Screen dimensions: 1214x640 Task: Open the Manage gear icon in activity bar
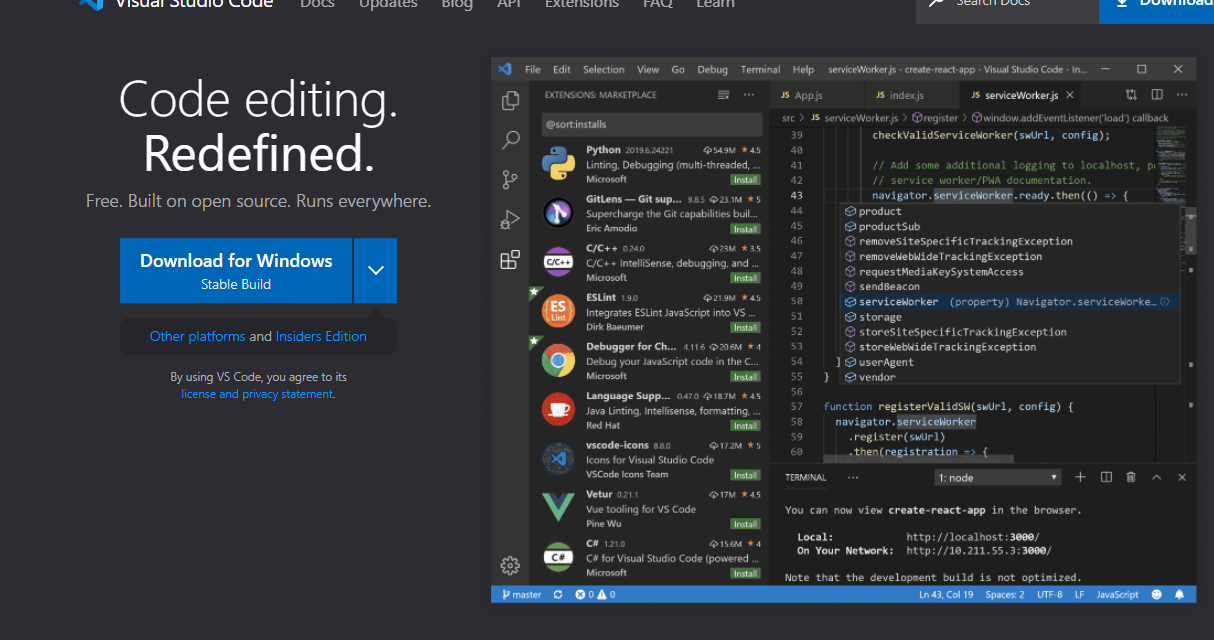[x=510, y=565]
